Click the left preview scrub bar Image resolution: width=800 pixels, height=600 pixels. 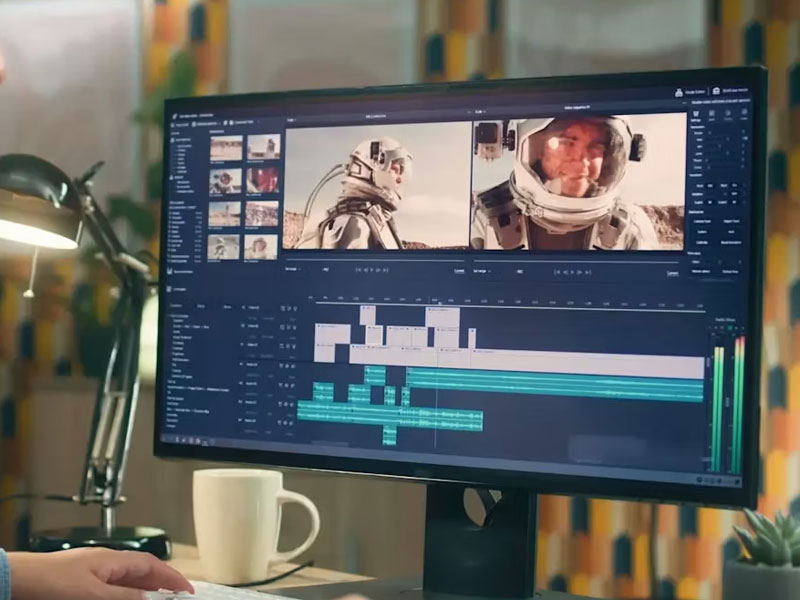click(x=374, y=260)
